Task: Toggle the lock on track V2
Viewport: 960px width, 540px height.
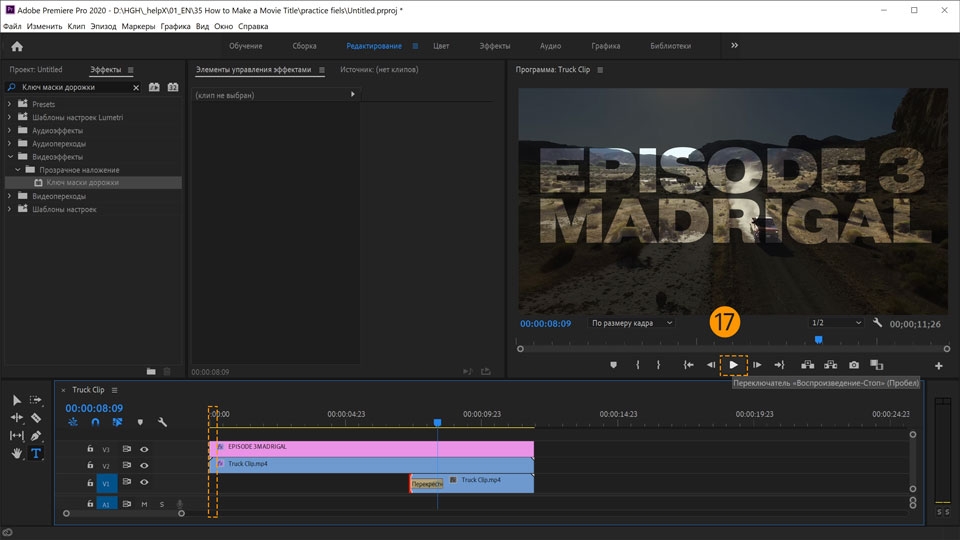Action: pyautogui.click(x=90, y=465)
